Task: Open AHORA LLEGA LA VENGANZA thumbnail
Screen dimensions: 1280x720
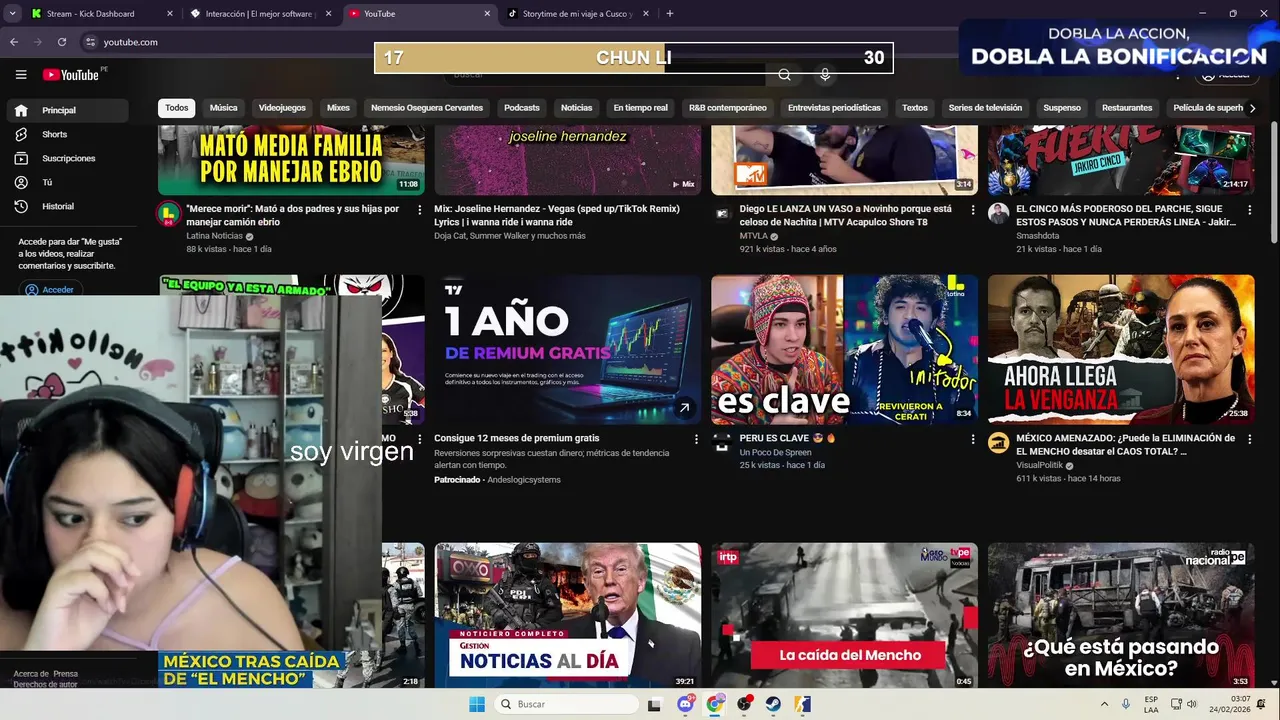Action: (x=1121, y=350)
